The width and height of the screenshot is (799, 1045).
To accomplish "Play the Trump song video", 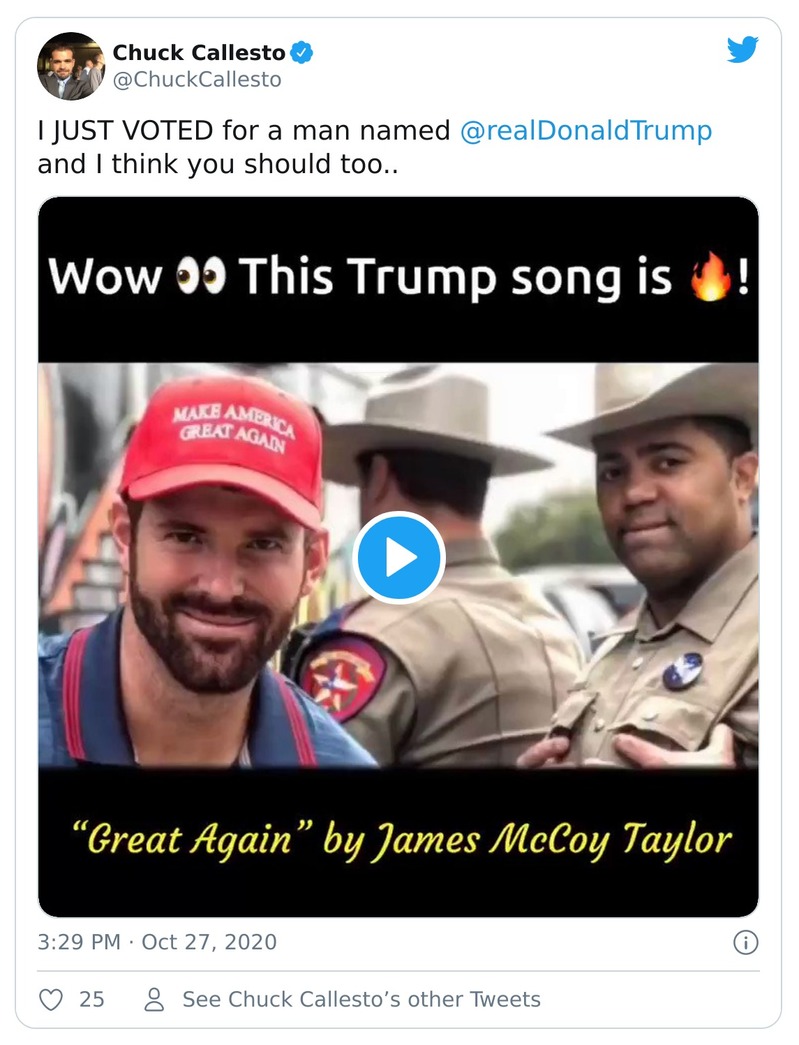I will [x=399, y=558].
